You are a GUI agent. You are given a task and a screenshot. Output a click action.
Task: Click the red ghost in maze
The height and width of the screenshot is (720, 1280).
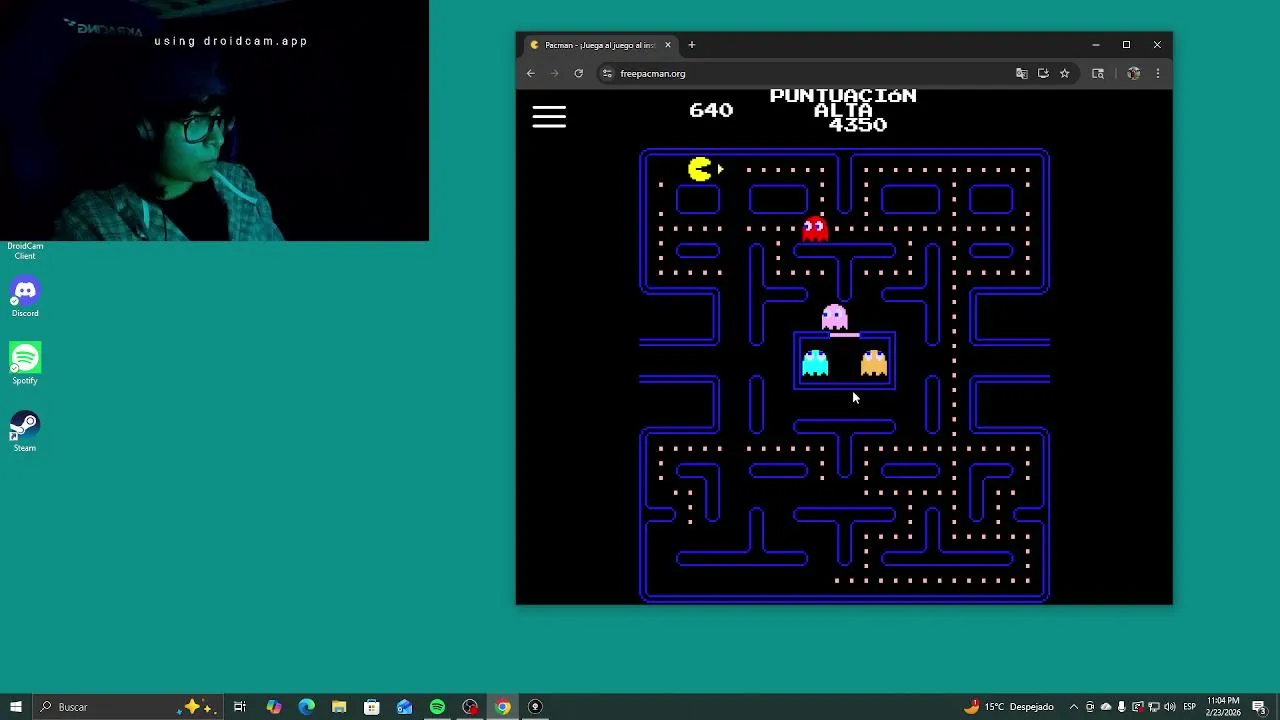click(815, 229)
